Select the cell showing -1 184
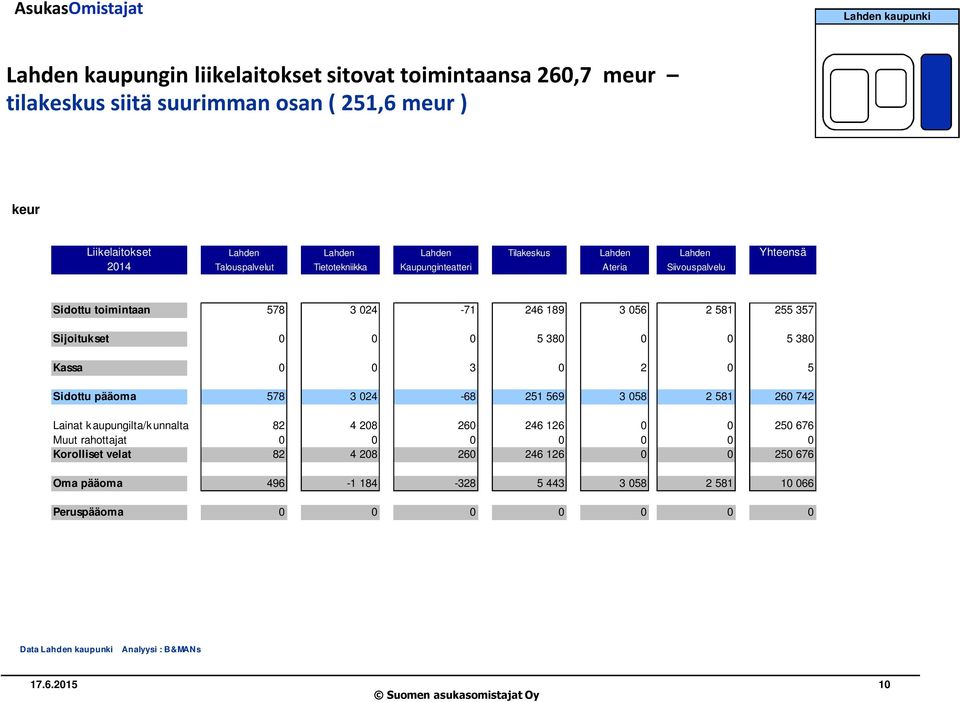Screen dimensions: 960x702 point(360,484)
